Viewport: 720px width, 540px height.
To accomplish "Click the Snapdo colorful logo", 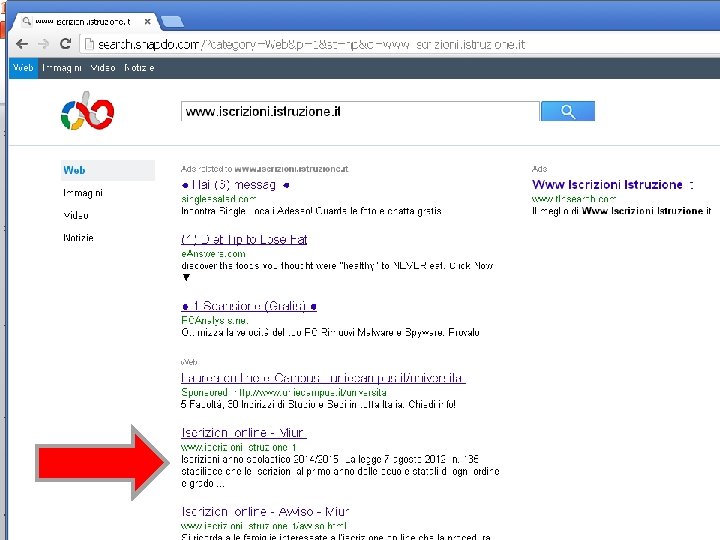I will click(87, 111).
